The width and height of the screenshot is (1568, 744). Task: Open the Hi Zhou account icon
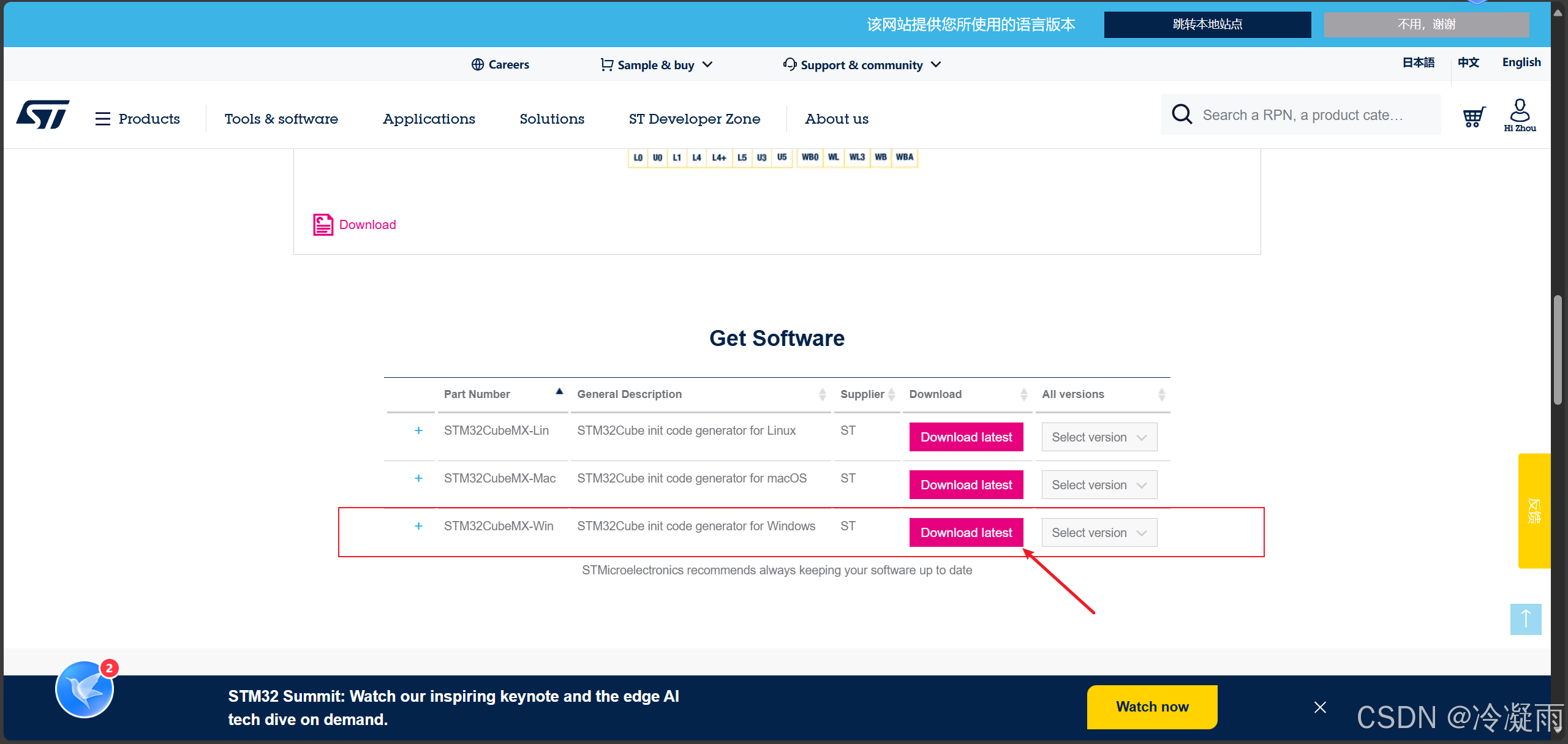click(1520, 115)
